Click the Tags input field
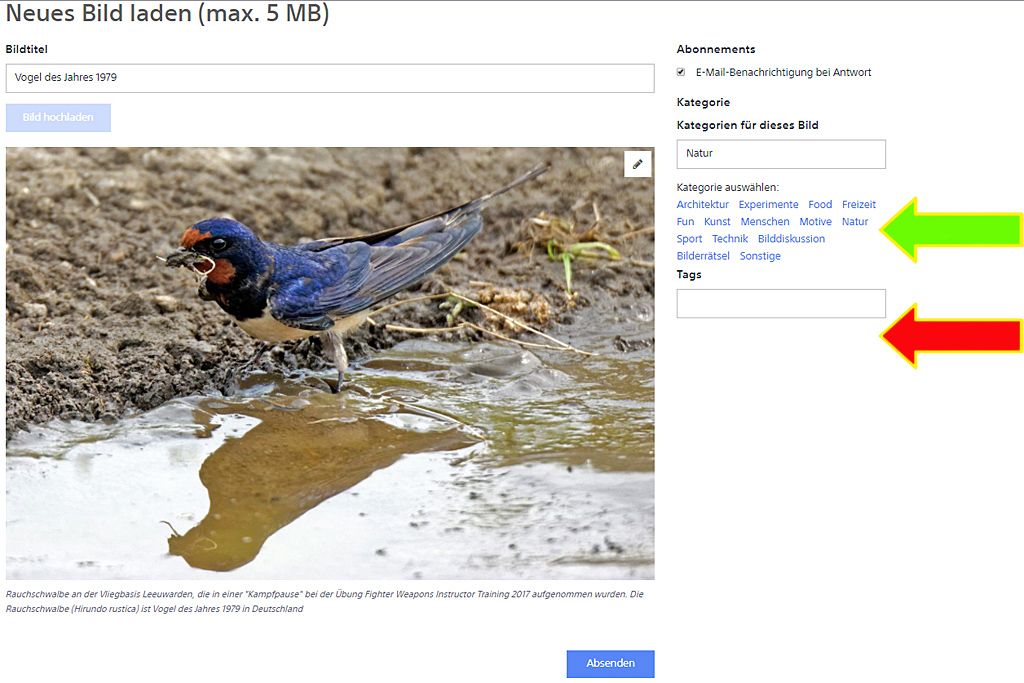Viewport: 1024px width, 683px height. [780, 304]
